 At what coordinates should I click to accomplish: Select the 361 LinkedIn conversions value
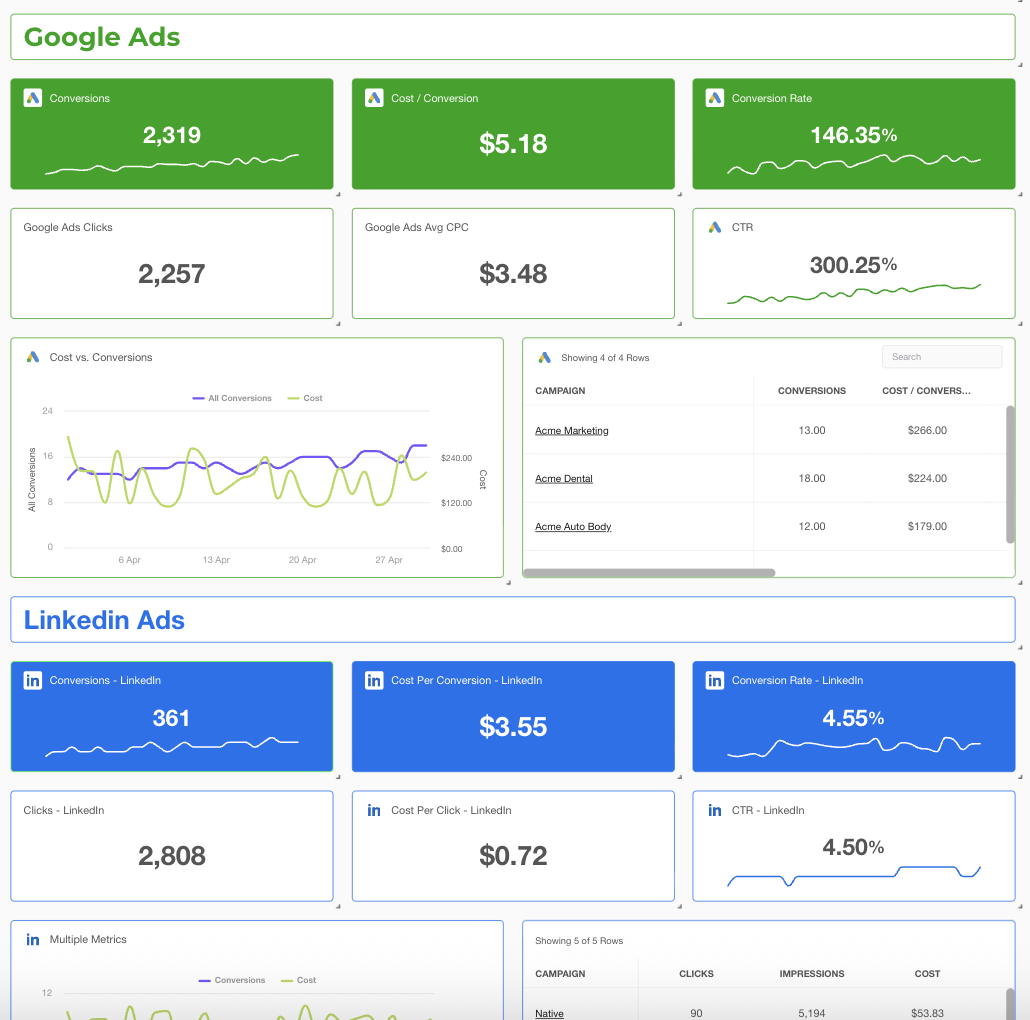(171, 718)
